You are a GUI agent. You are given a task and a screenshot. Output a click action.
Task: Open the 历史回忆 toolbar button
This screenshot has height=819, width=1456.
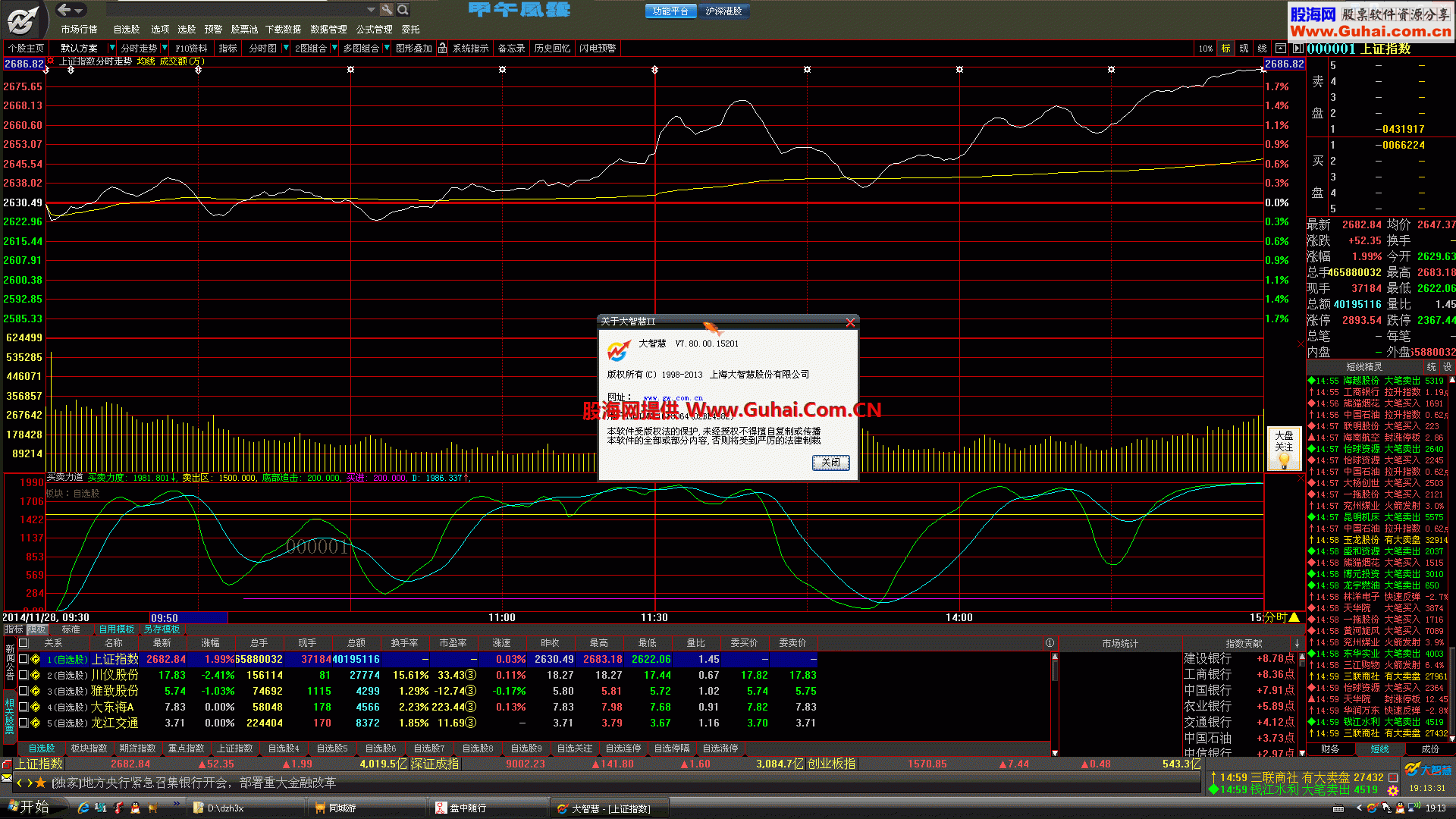(552, 49)
